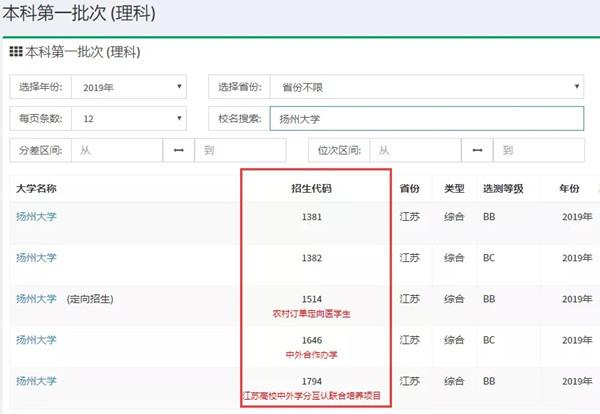
Task: Open 扬州大学 link in row 1646
Action: 36,340
